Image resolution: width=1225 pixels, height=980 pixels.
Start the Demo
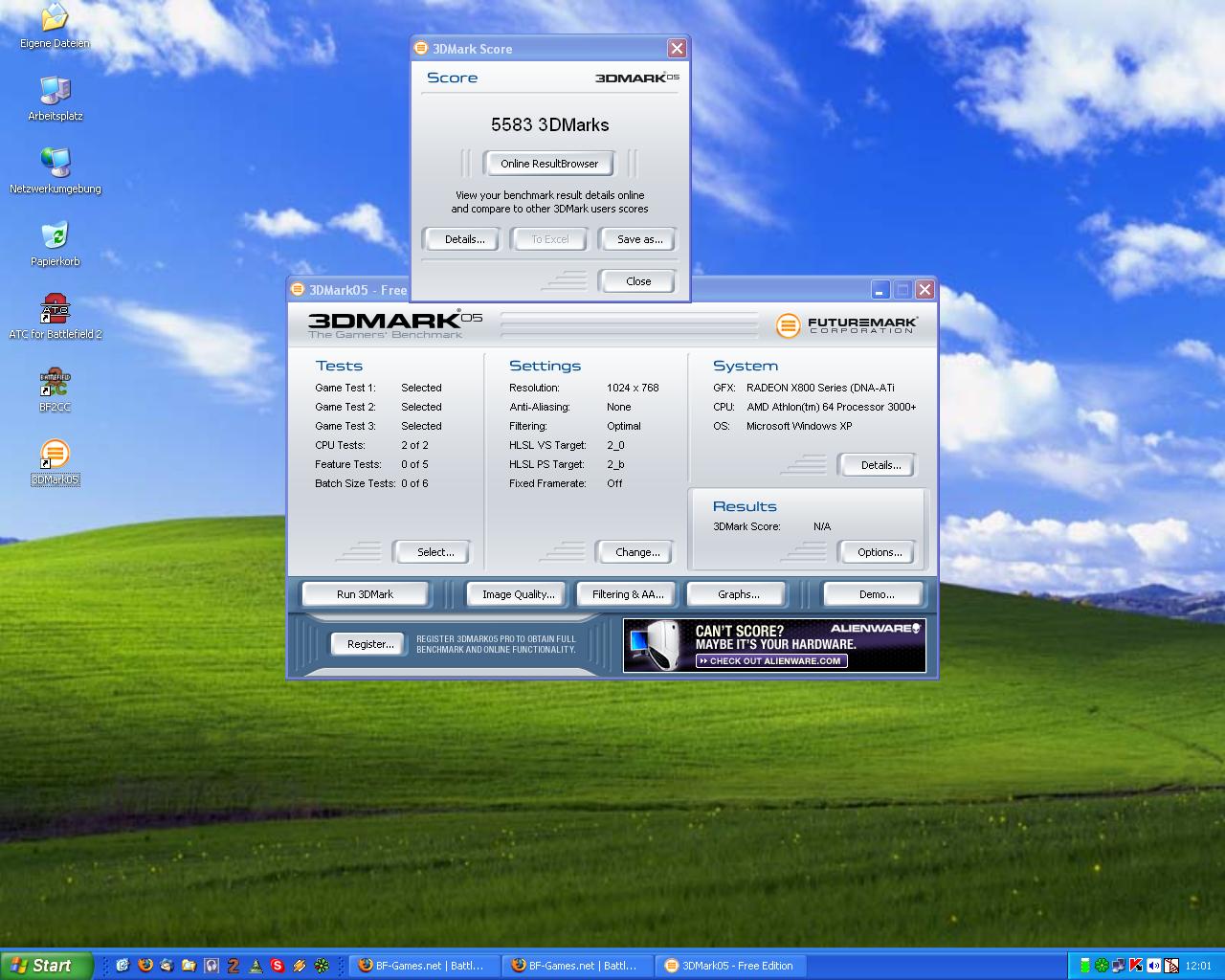point(876,594)
